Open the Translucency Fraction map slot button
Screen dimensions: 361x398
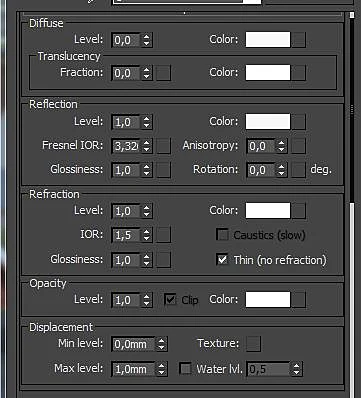point(163,73)
